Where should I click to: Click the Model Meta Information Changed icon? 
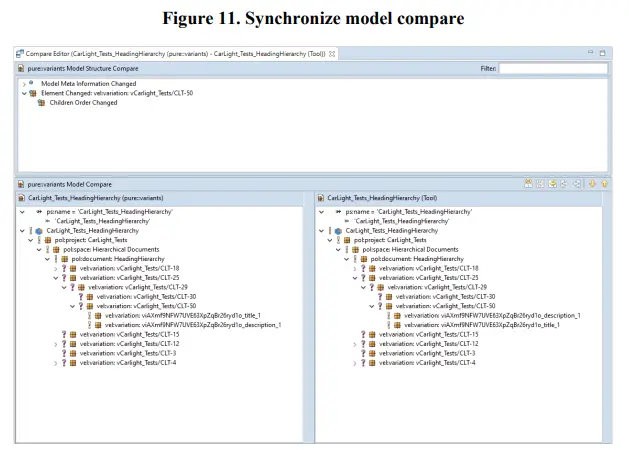31,83
